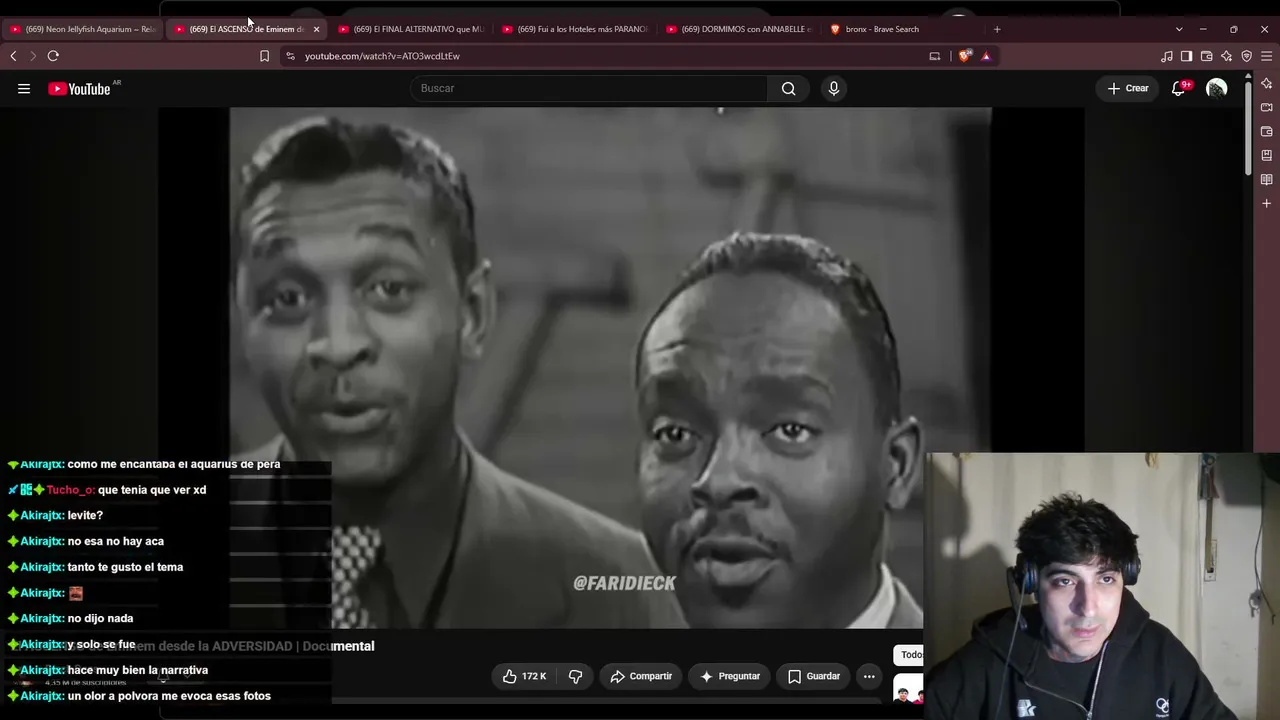Click the chat message "no esa no hay aca"
This screenshot has height=720, width=1280.
(x=116, y=541)
